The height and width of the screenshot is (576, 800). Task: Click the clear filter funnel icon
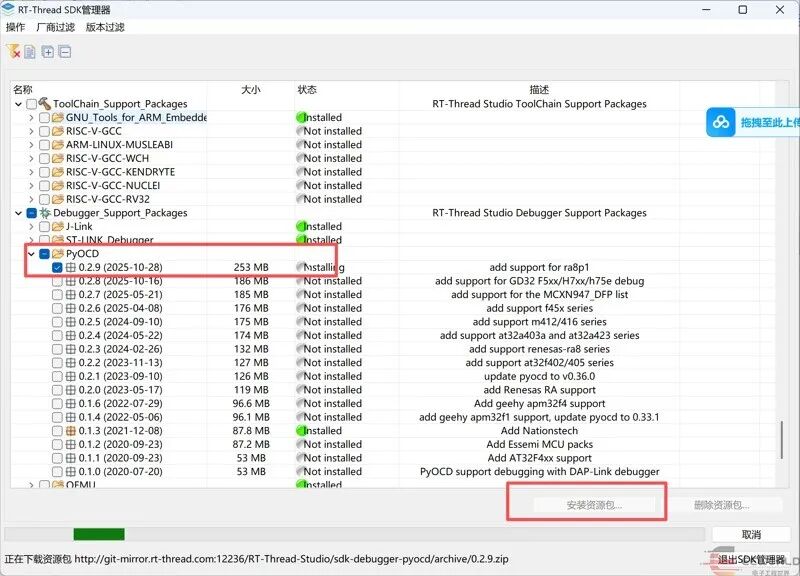[13, 51]
